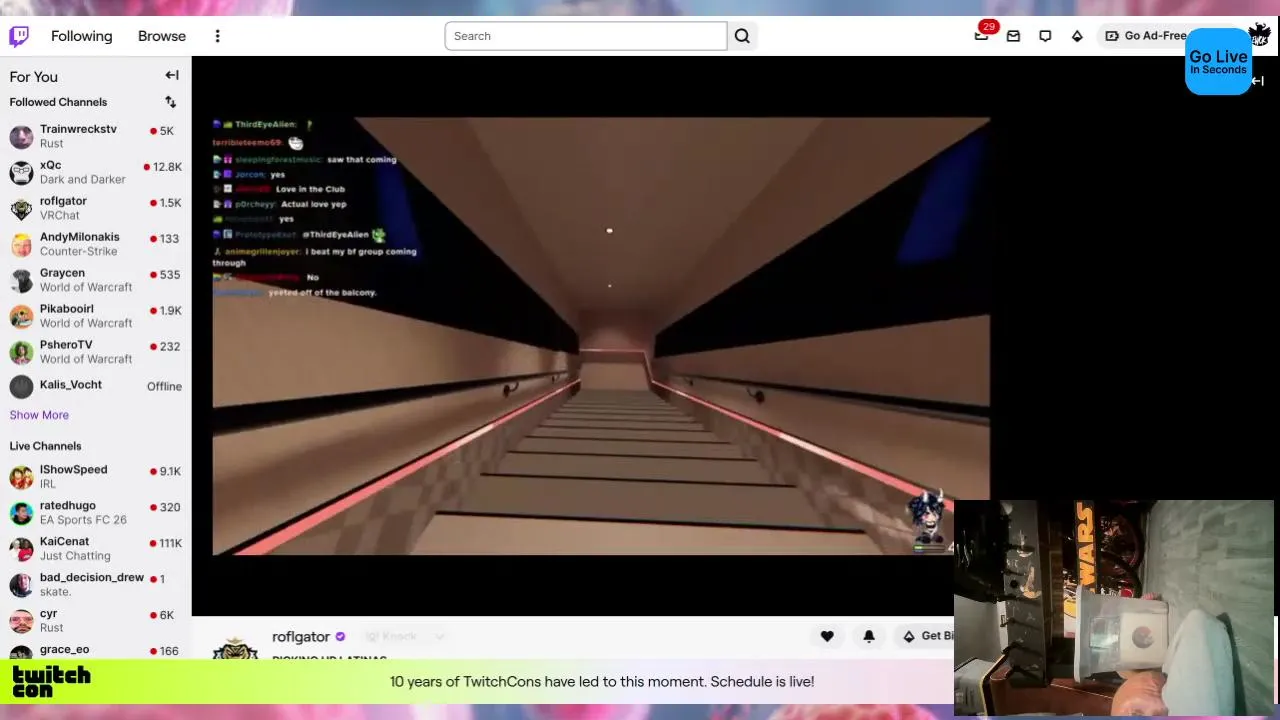This screenshot has width=1280, height=720.
Task: Open Pikabooirl channel
Action: [x=96, y=316]
